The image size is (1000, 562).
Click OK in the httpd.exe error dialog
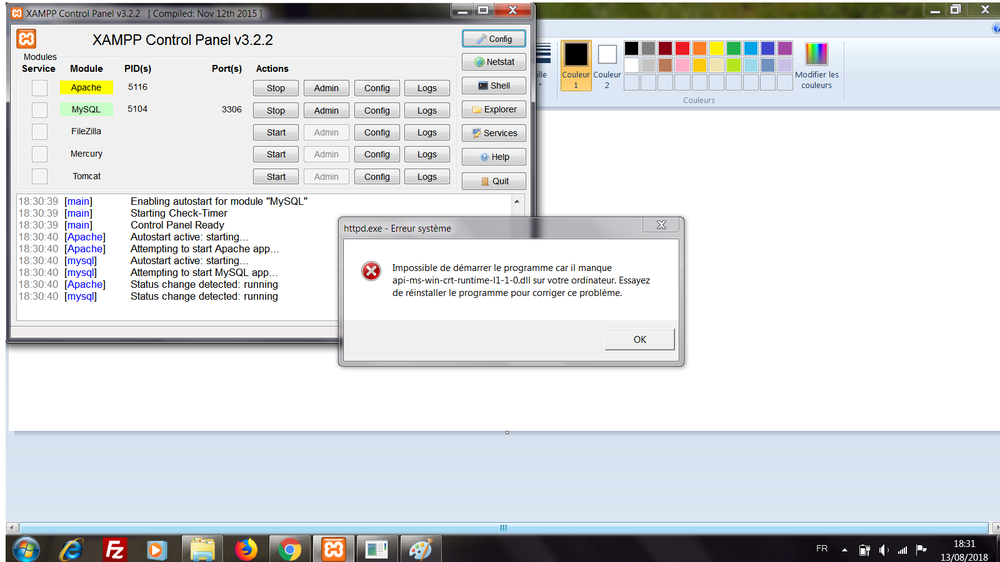(640, 339)
